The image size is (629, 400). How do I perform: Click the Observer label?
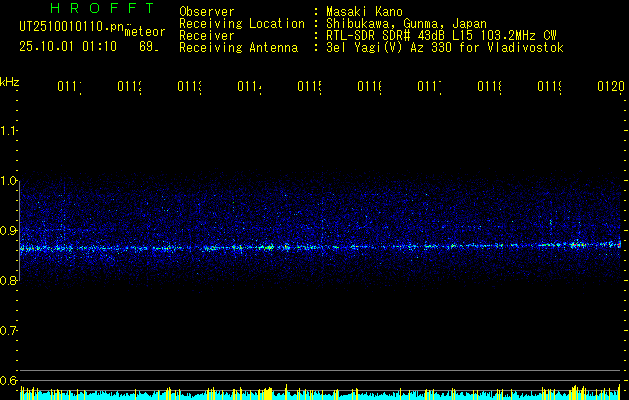(x=207, y=12)
